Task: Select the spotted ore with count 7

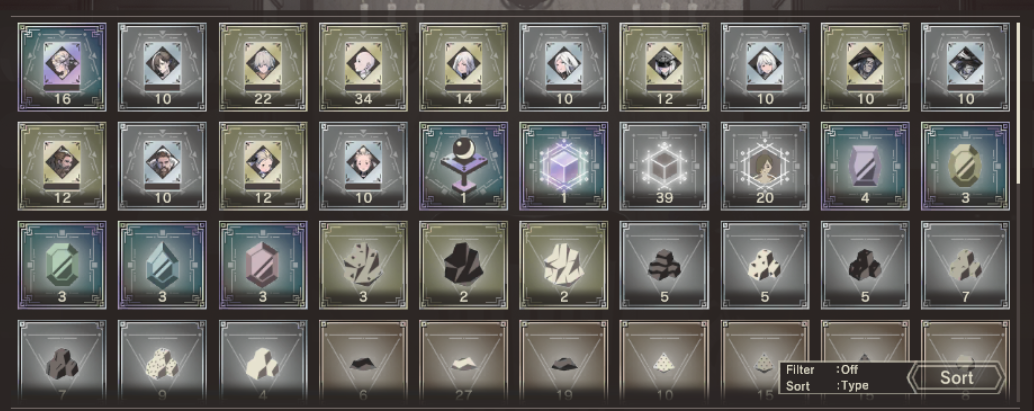Action: coord(965,265)
